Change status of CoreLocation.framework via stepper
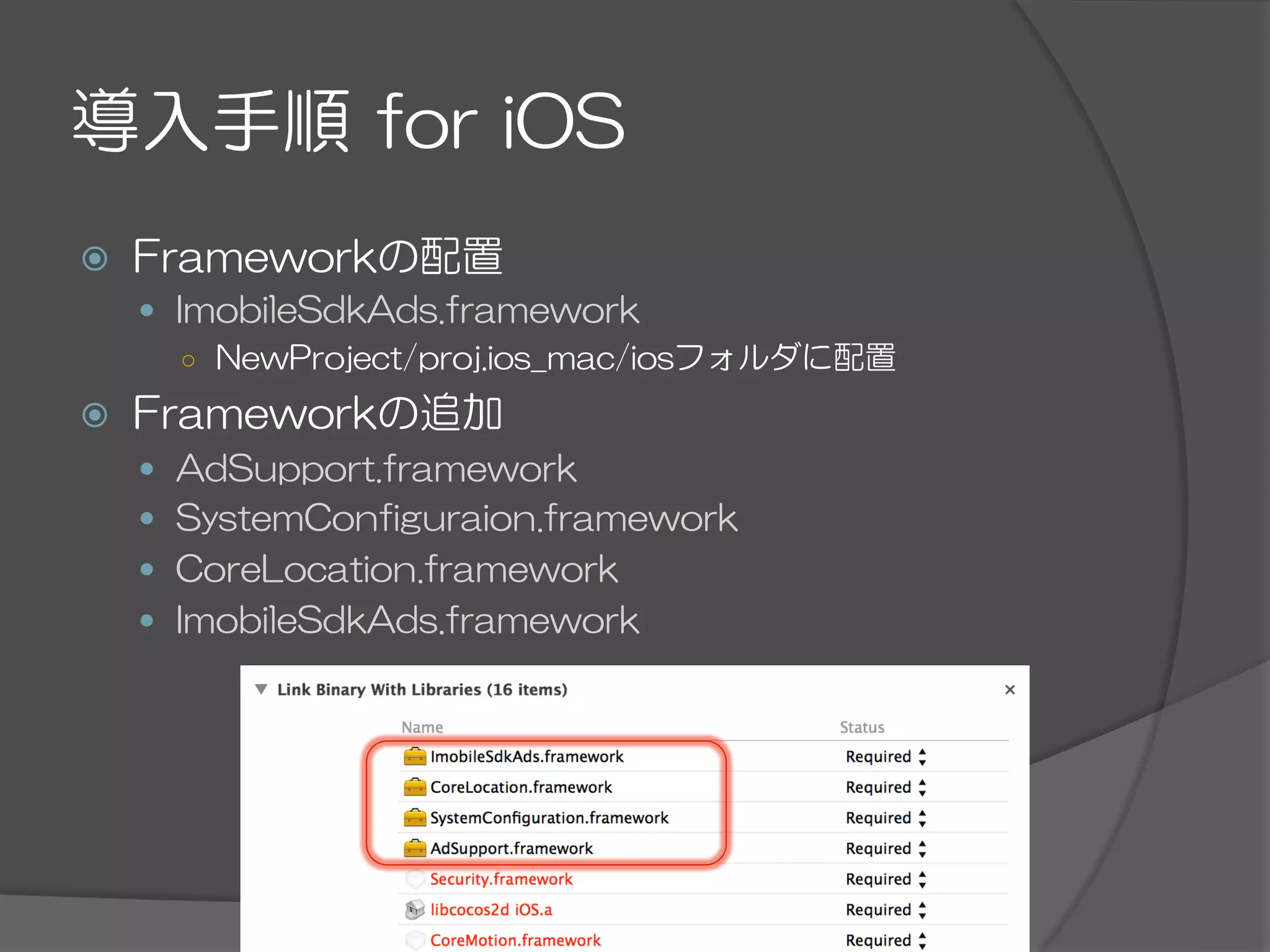 pos(922,787)
